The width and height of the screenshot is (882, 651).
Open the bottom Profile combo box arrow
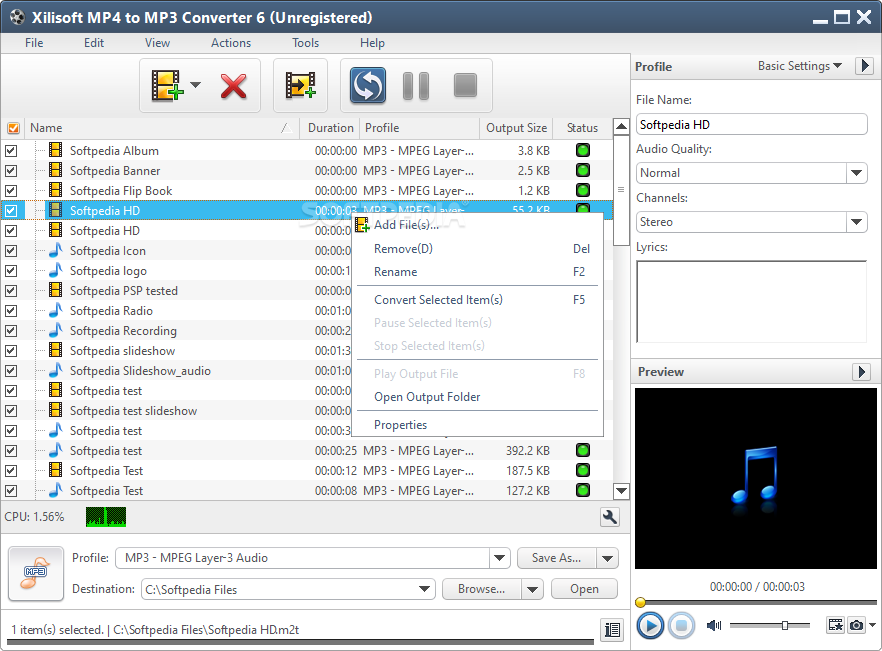pos(500,558)
